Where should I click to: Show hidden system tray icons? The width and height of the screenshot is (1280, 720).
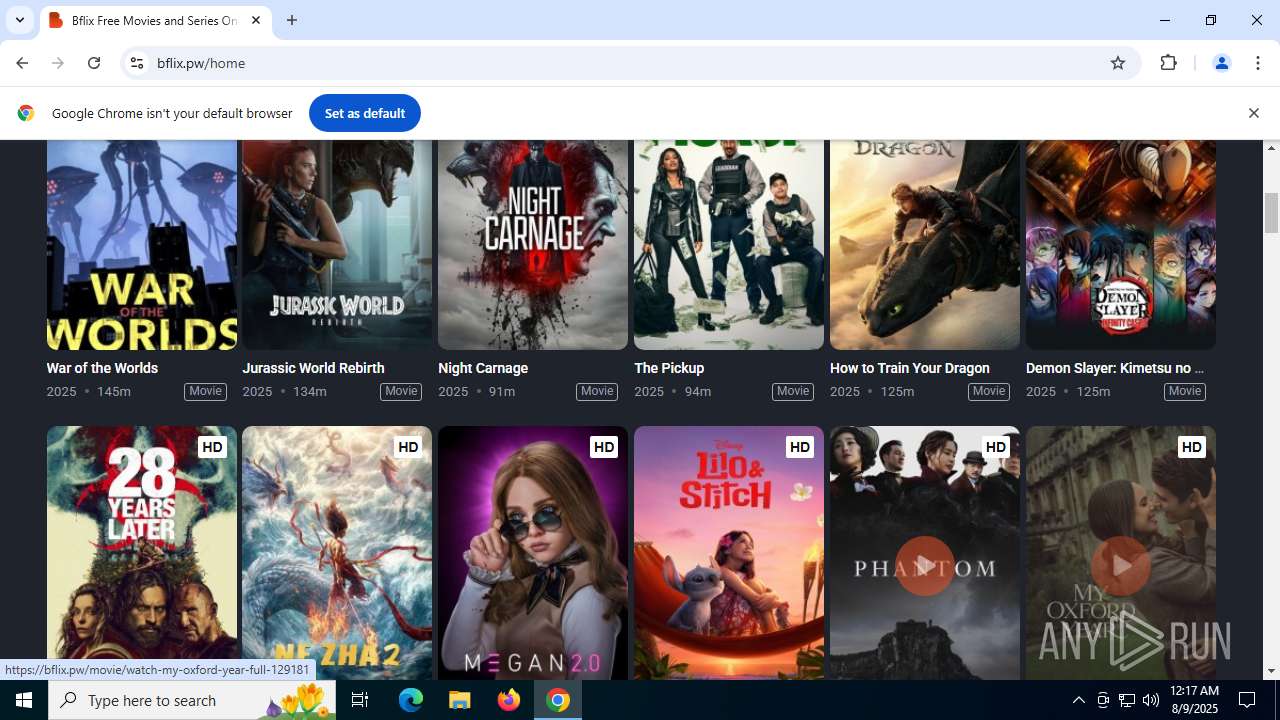click(x=1078, y=700)
